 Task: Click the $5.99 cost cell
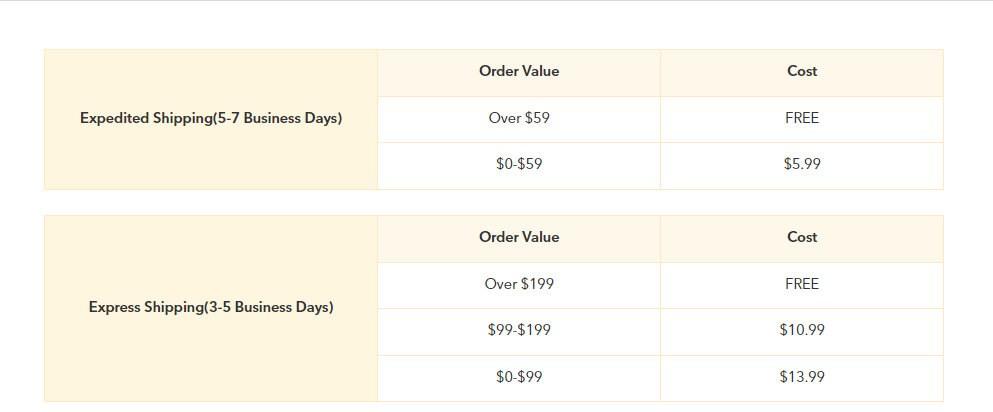(x=802, y=166)
